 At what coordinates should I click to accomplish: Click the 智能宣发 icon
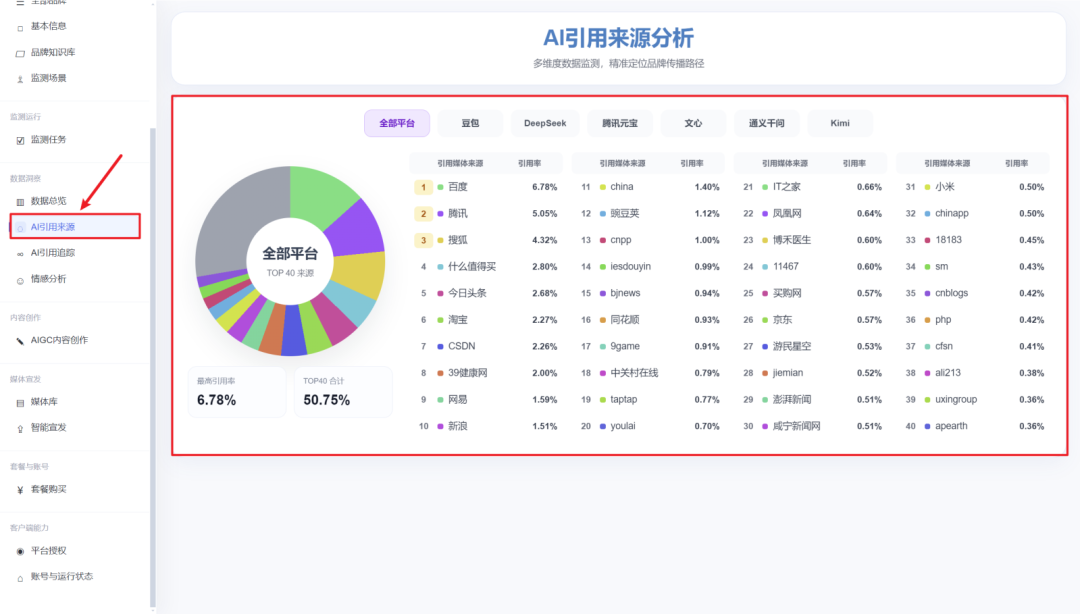[20, 429]
